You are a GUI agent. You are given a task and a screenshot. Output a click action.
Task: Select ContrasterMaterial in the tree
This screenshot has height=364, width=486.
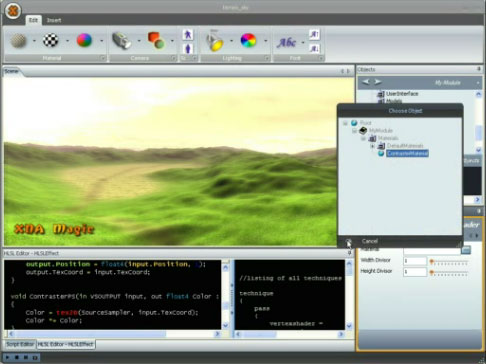click(x=407, y=153)
